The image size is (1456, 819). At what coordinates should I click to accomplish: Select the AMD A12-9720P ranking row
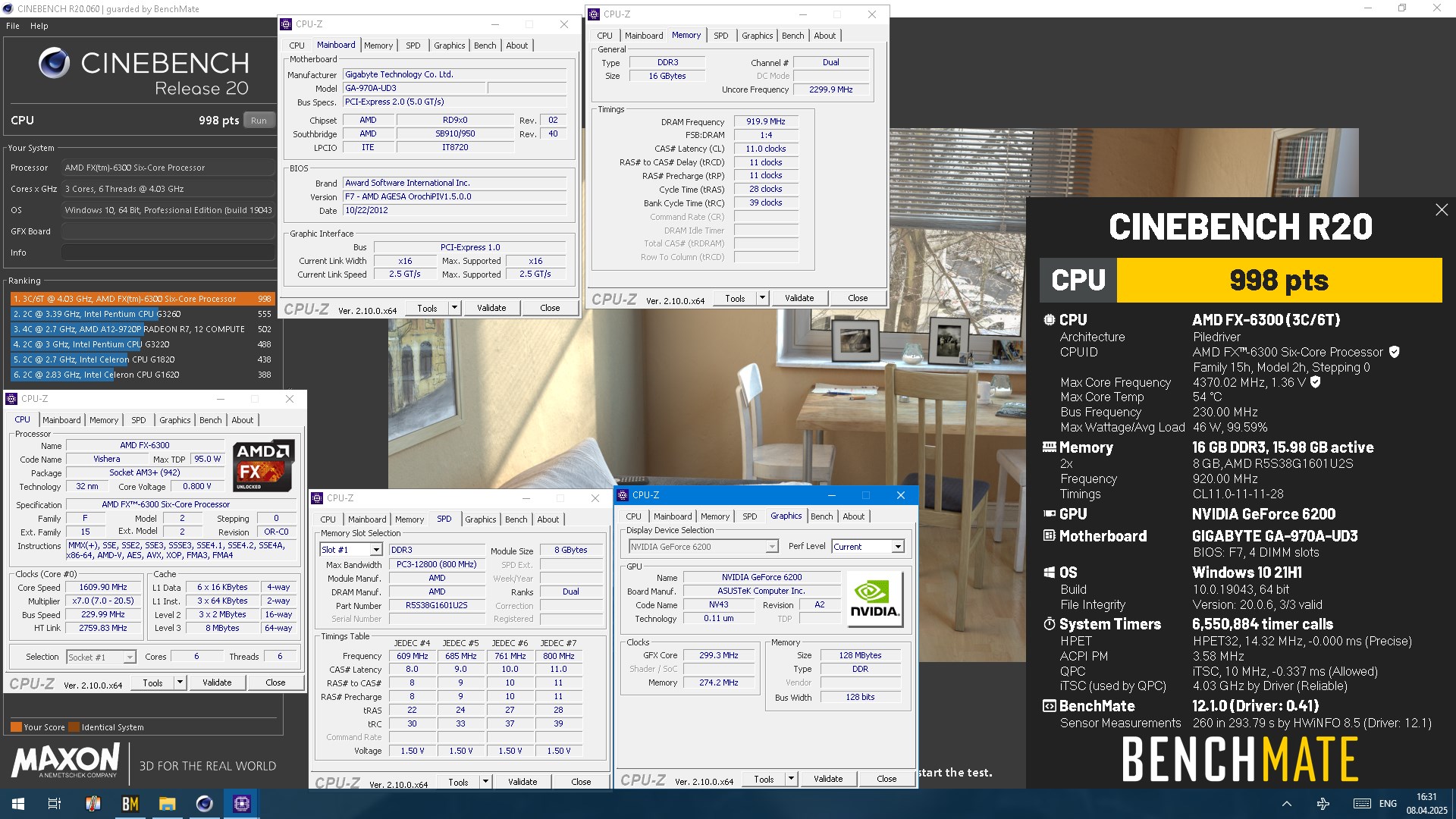pyautogui.click(x=143, y=329)
